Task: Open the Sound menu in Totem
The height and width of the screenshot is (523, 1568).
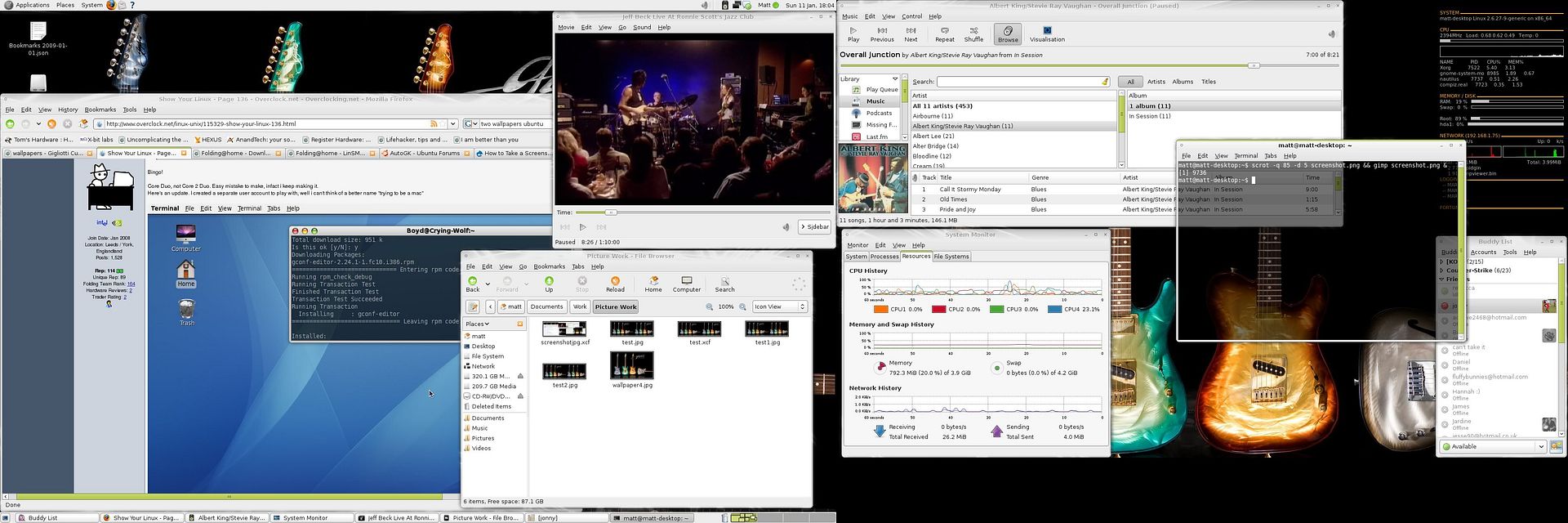Action: (642, 27)
